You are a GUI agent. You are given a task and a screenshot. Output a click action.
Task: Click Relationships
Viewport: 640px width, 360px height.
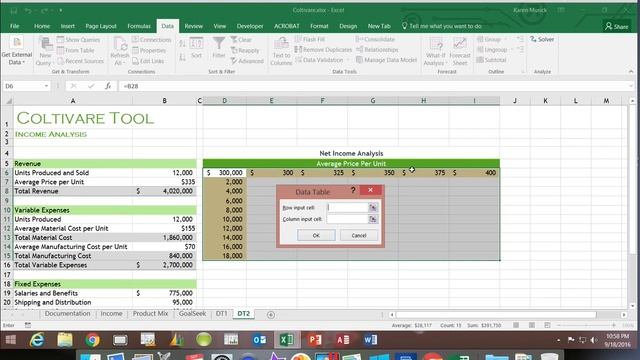(x=377, y=49)
